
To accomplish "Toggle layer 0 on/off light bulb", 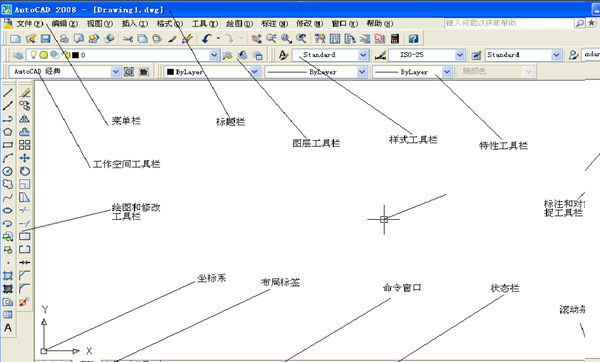I will click(x=33, y=55).
